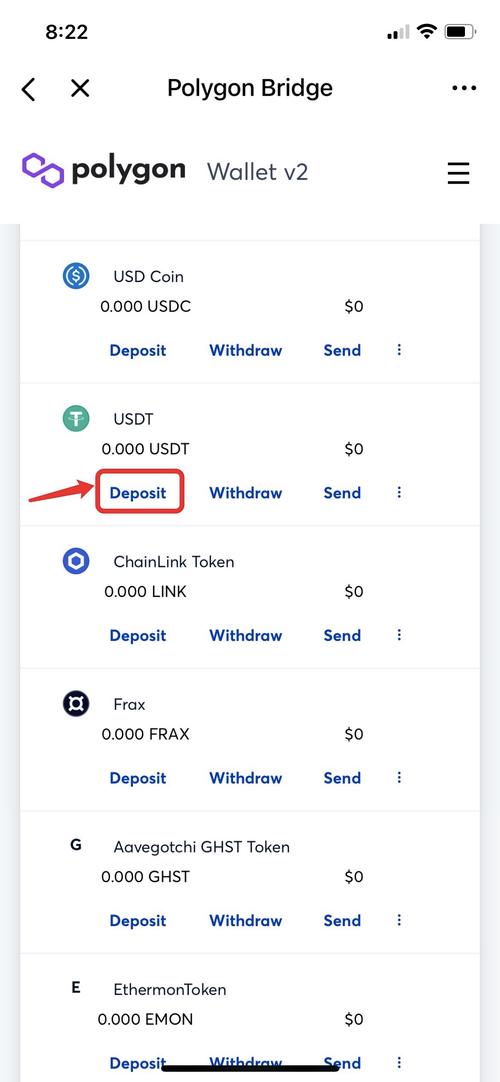The image size is (500, 1082).
Task: Expand more options for USDT row
Action: [x=399, y=492]
